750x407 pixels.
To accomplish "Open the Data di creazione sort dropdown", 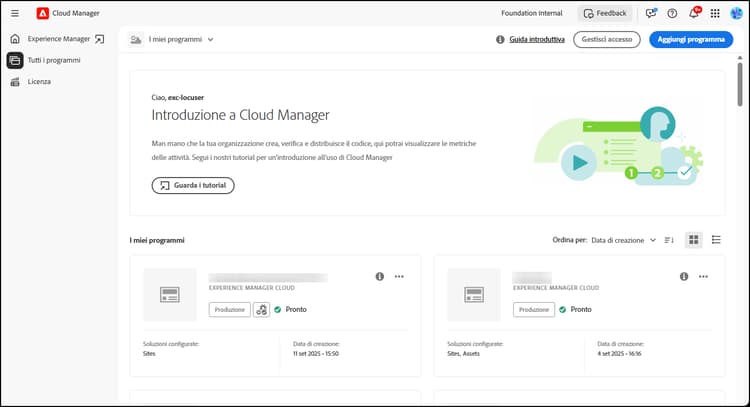I will pos(623,240).
